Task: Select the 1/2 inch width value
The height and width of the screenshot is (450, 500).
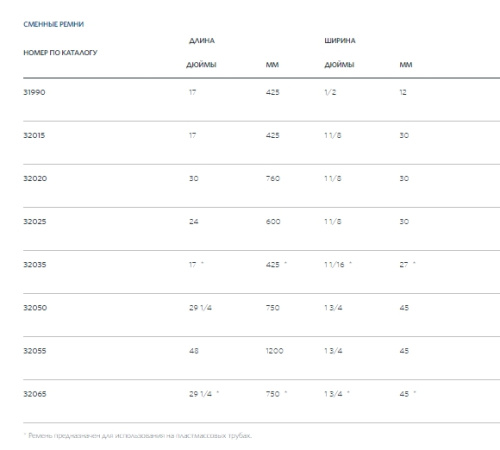Action: coord(330,92)
